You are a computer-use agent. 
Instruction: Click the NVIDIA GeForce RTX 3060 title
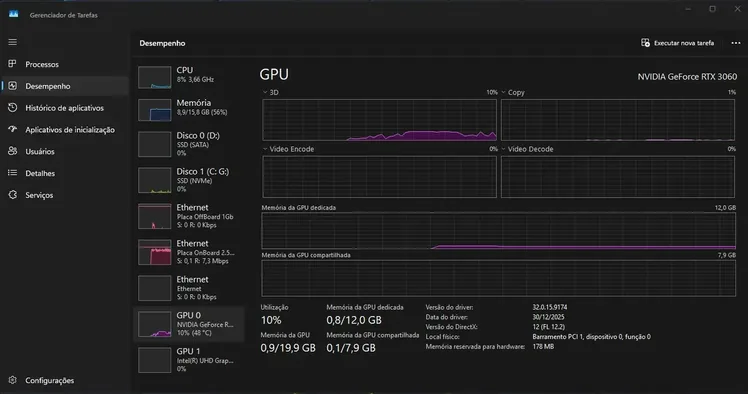(687, 76)
